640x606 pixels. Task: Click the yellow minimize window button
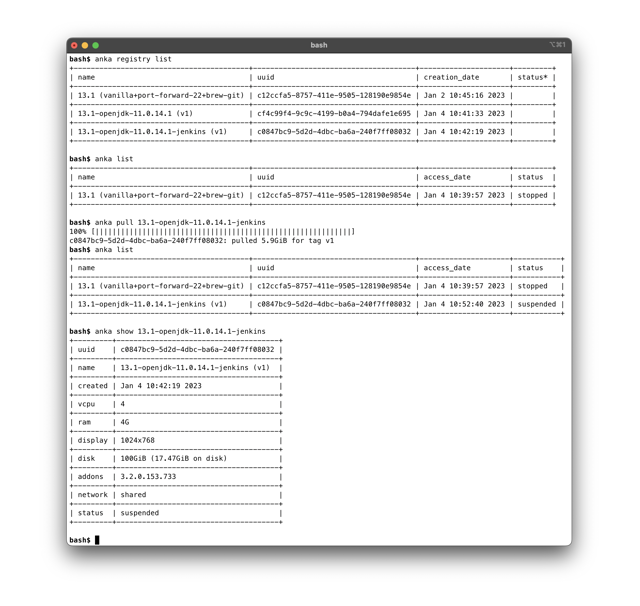85,45
